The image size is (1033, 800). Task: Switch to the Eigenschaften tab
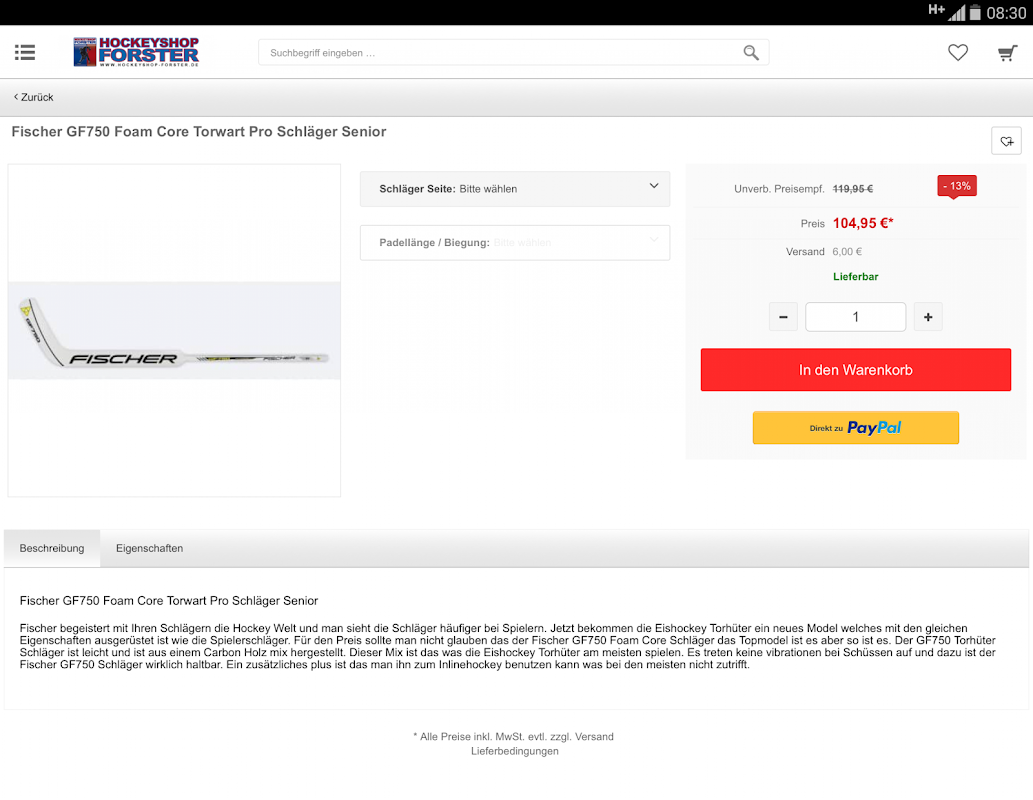pyautogui.click(x=150, y=548)
